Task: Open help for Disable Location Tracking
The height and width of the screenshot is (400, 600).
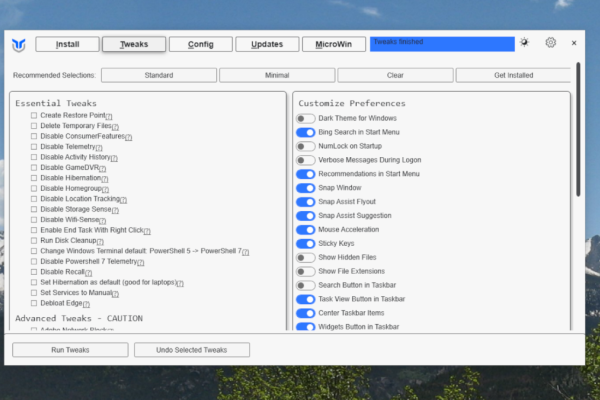Action: 123,200
